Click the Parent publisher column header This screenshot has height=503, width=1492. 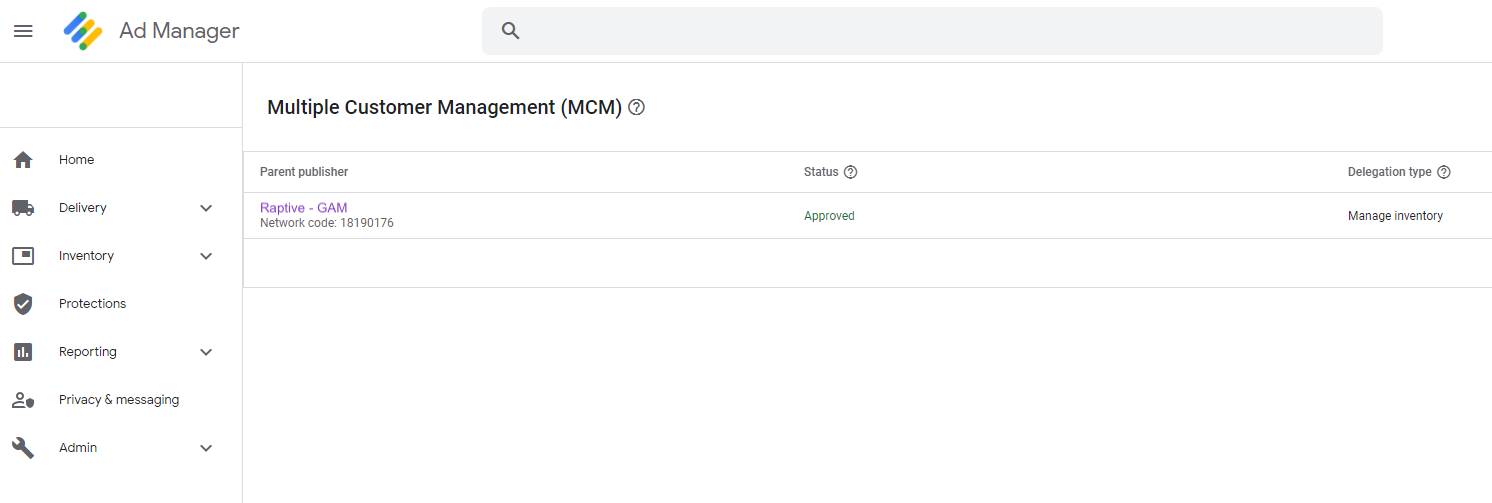coord(304,172)
